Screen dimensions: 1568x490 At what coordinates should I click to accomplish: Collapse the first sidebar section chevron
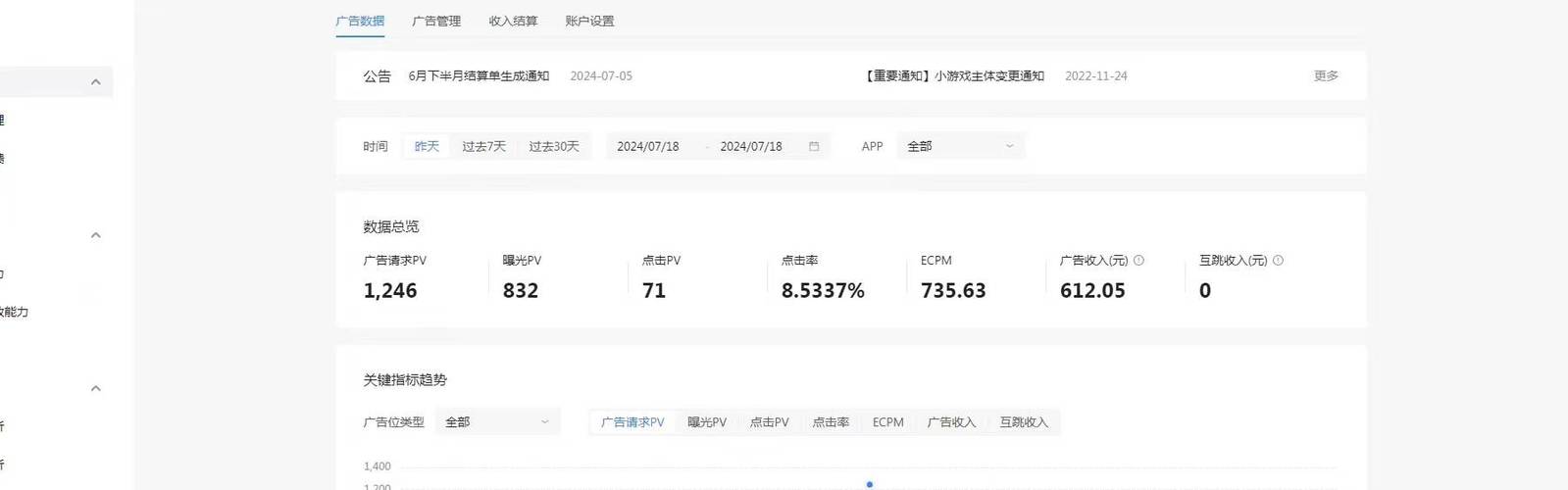[95, 82]
